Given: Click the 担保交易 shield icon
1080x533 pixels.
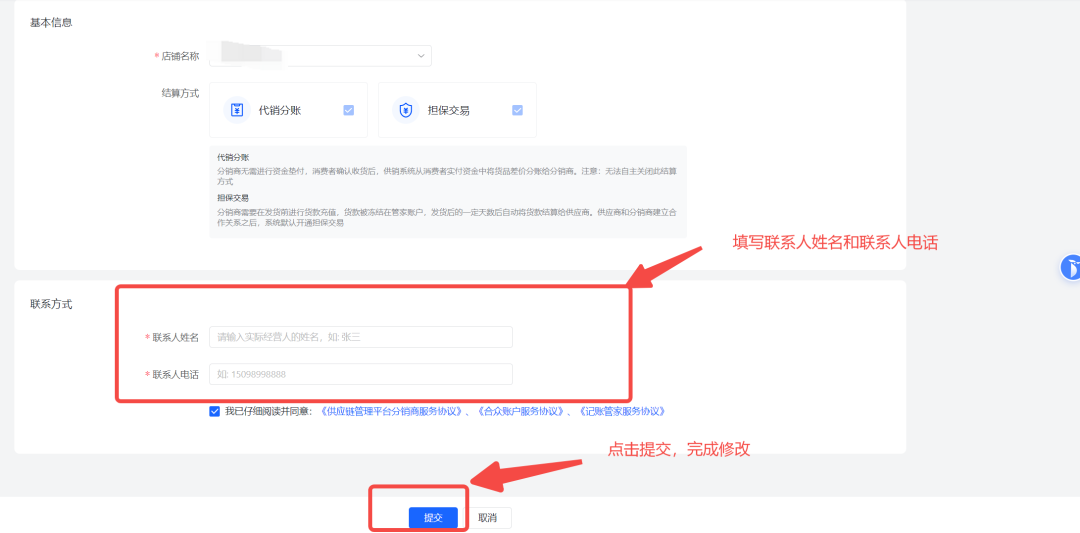Looking at the screenshot, I should click(x=405, y=110).
